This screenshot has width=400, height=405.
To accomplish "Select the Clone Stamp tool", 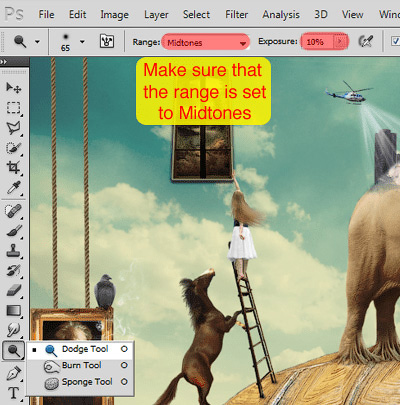I will pyautogui.click(x=14, y=250).
